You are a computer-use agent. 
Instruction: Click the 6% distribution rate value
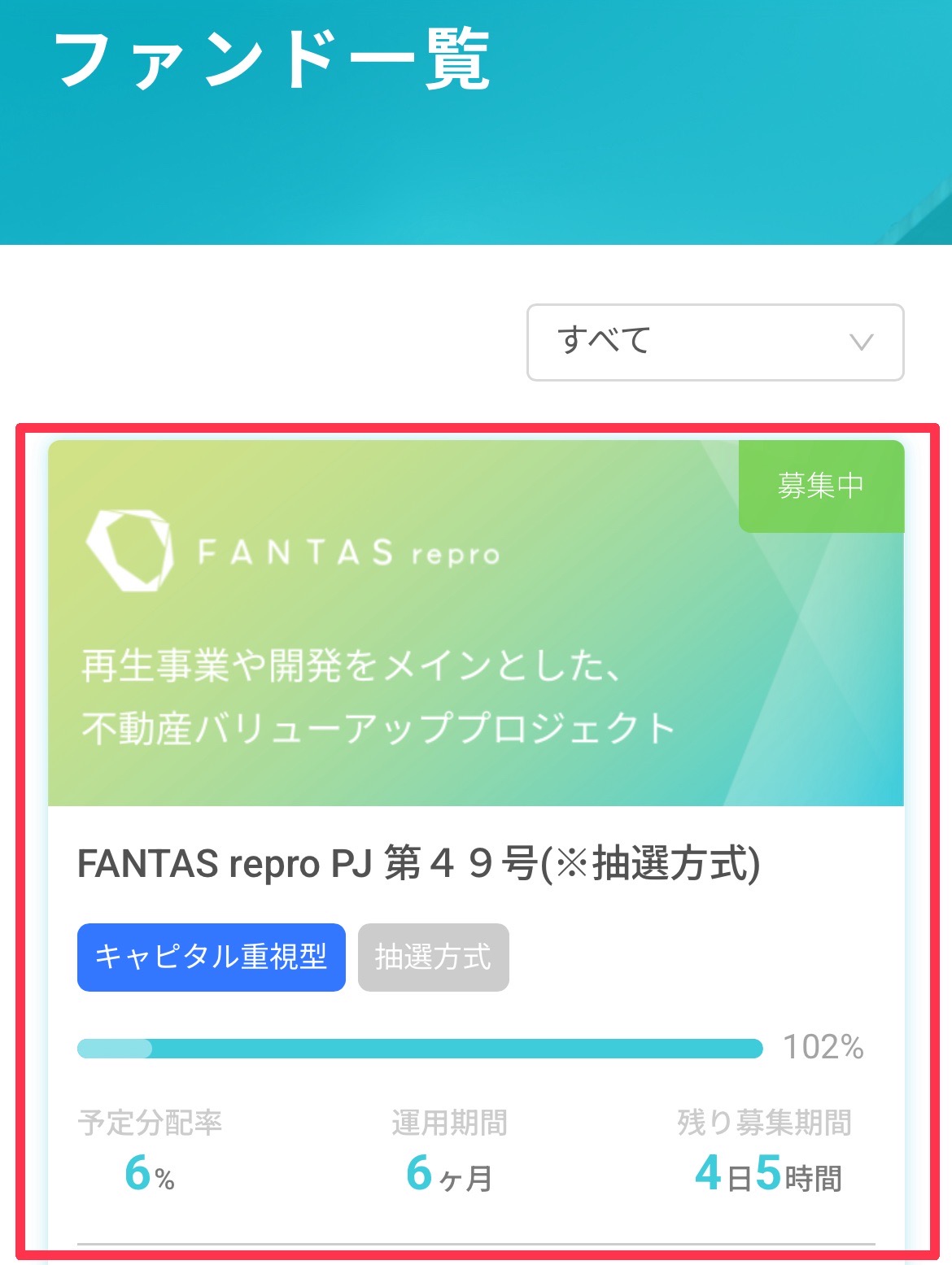[150, 1174]
